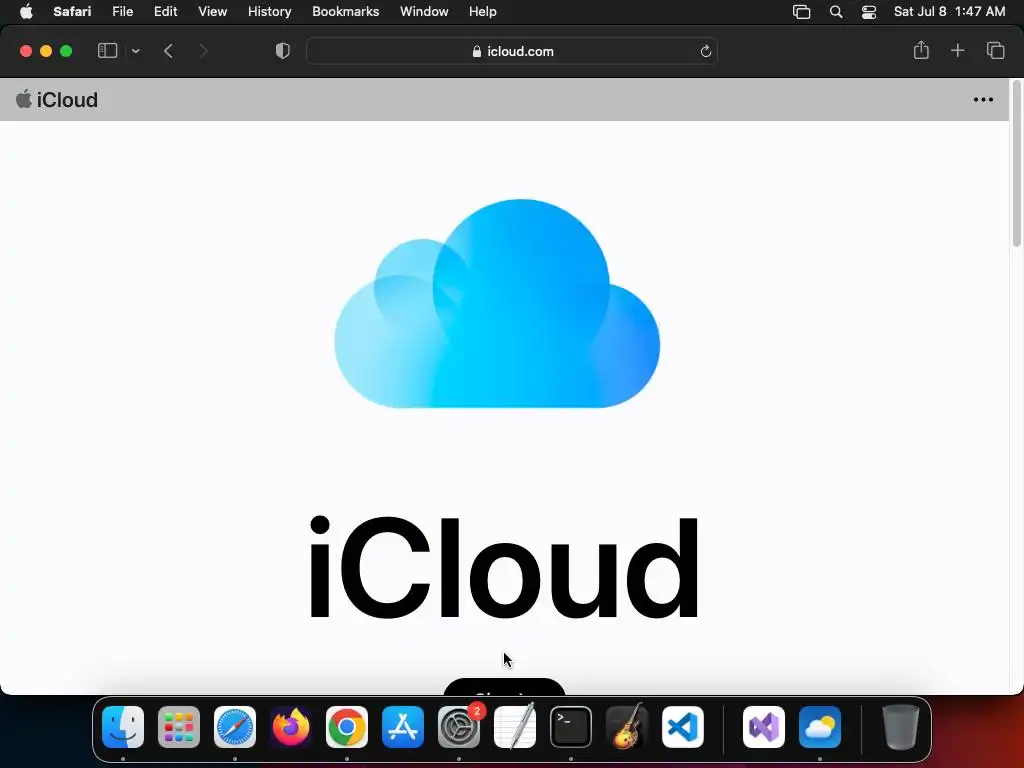Open Terminal from the Dock
Image resolution: width=1024 pixels, height=768 pixels.
coord(571,727)
